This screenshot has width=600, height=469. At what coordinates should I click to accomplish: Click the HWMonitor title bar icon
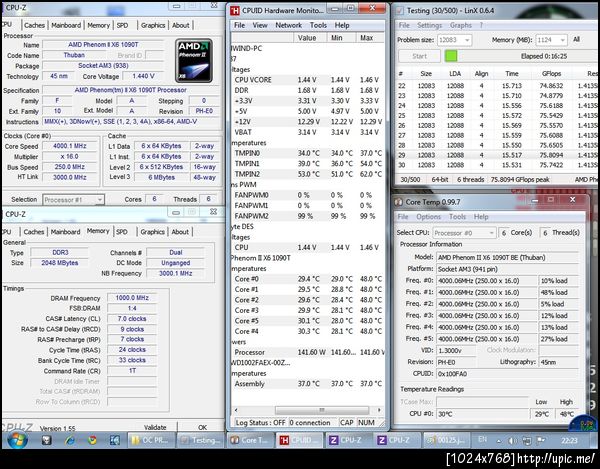point(235,10)
